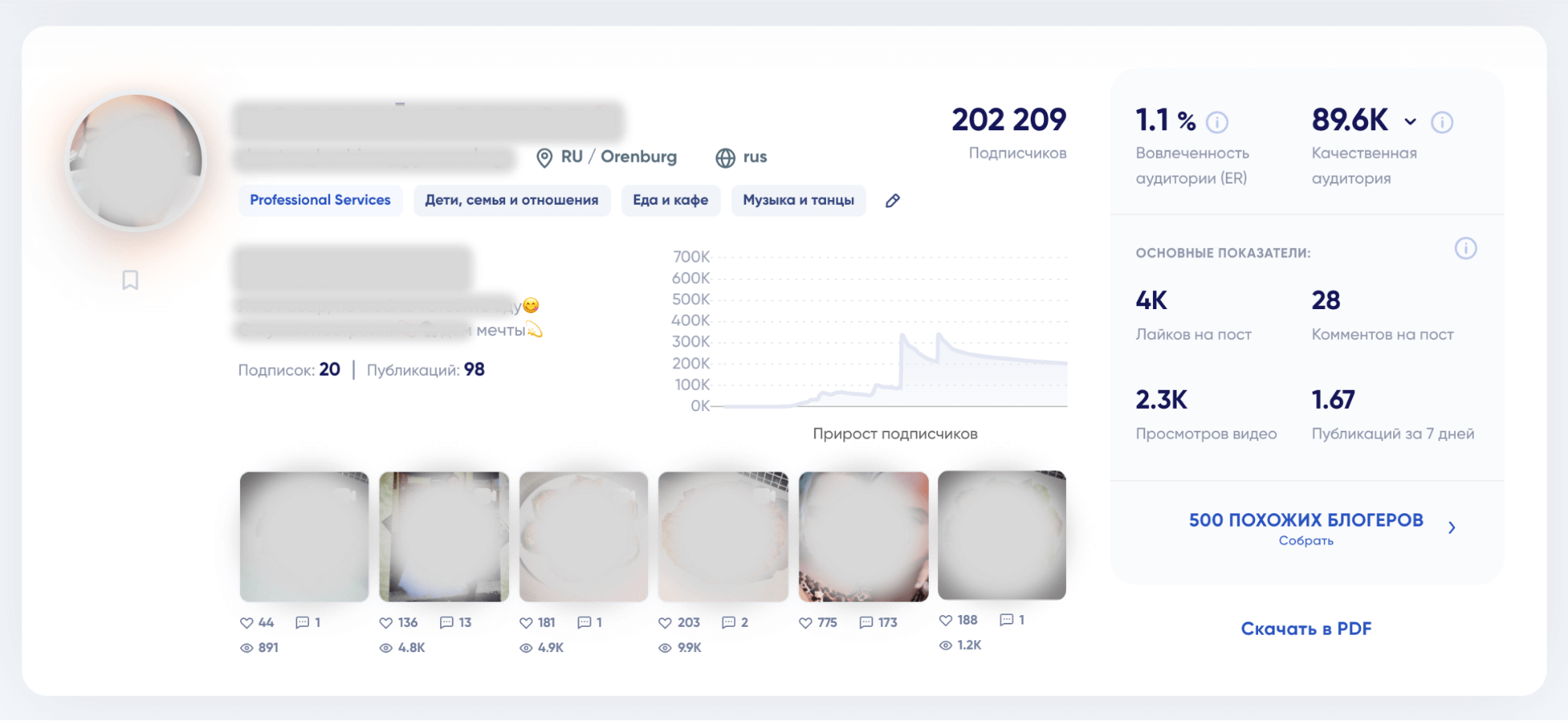This screenshot has width=1568, height=721.
Task: Click the globe icon next to rus
Action: [726, 158]
